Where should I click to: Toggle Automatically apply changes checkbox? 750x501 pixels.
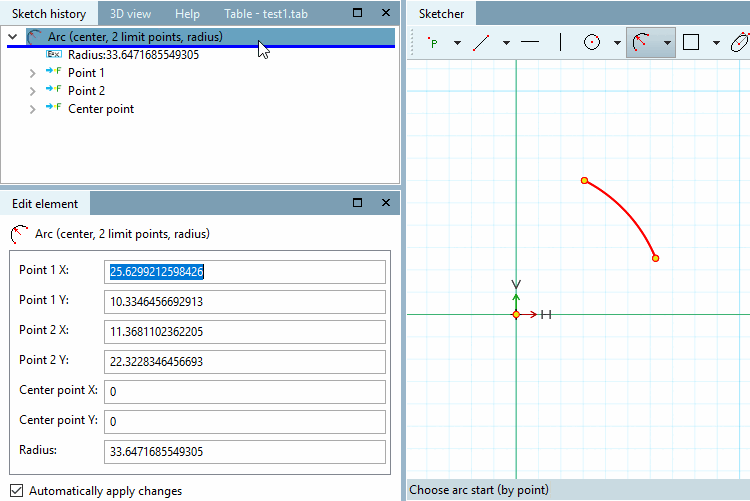pyautogui.click(x=16, y=491)
